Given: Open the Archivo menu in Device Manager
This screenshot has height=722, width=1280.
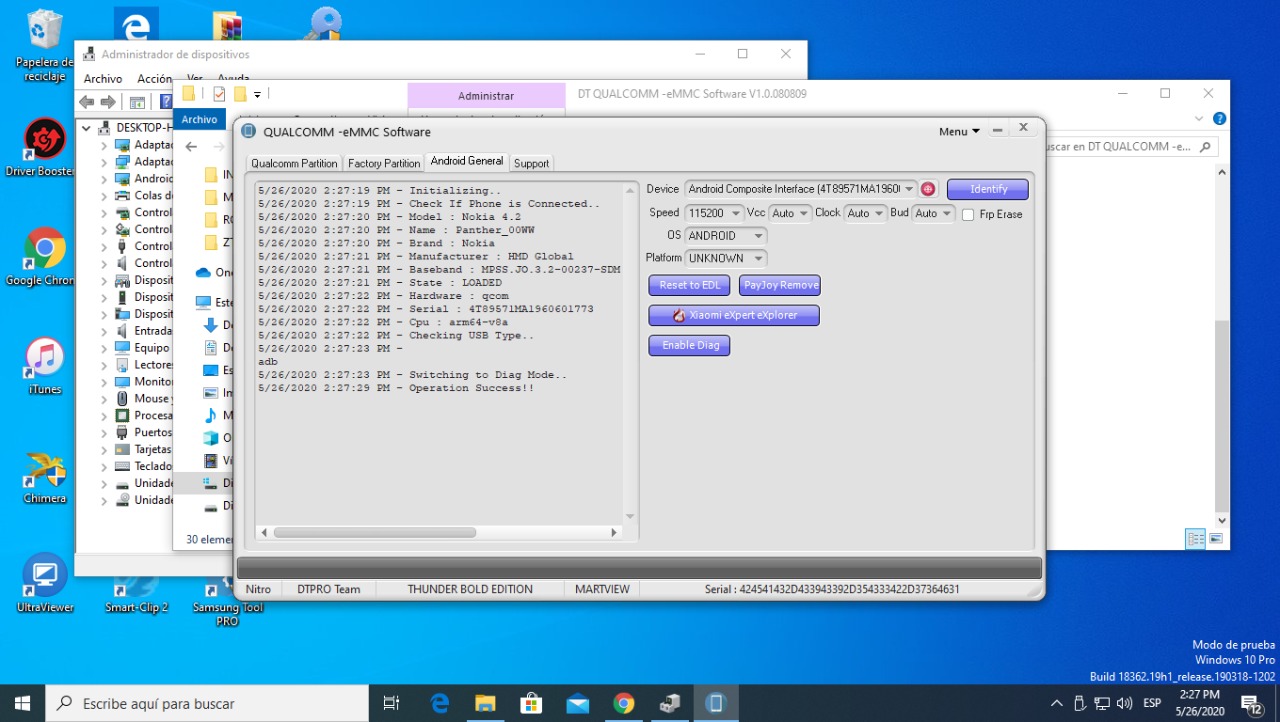Looking at the screenshot, I should [103, 79].
